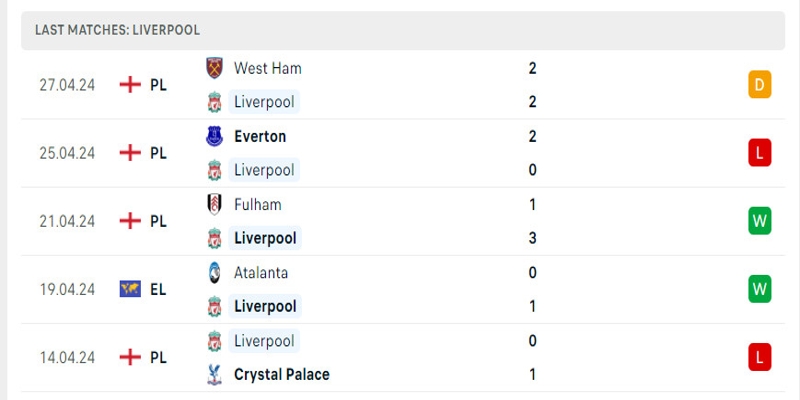Click green W badge for Atalanta match
The width and height of the screenshot is (800, 400).
[759, 289]
